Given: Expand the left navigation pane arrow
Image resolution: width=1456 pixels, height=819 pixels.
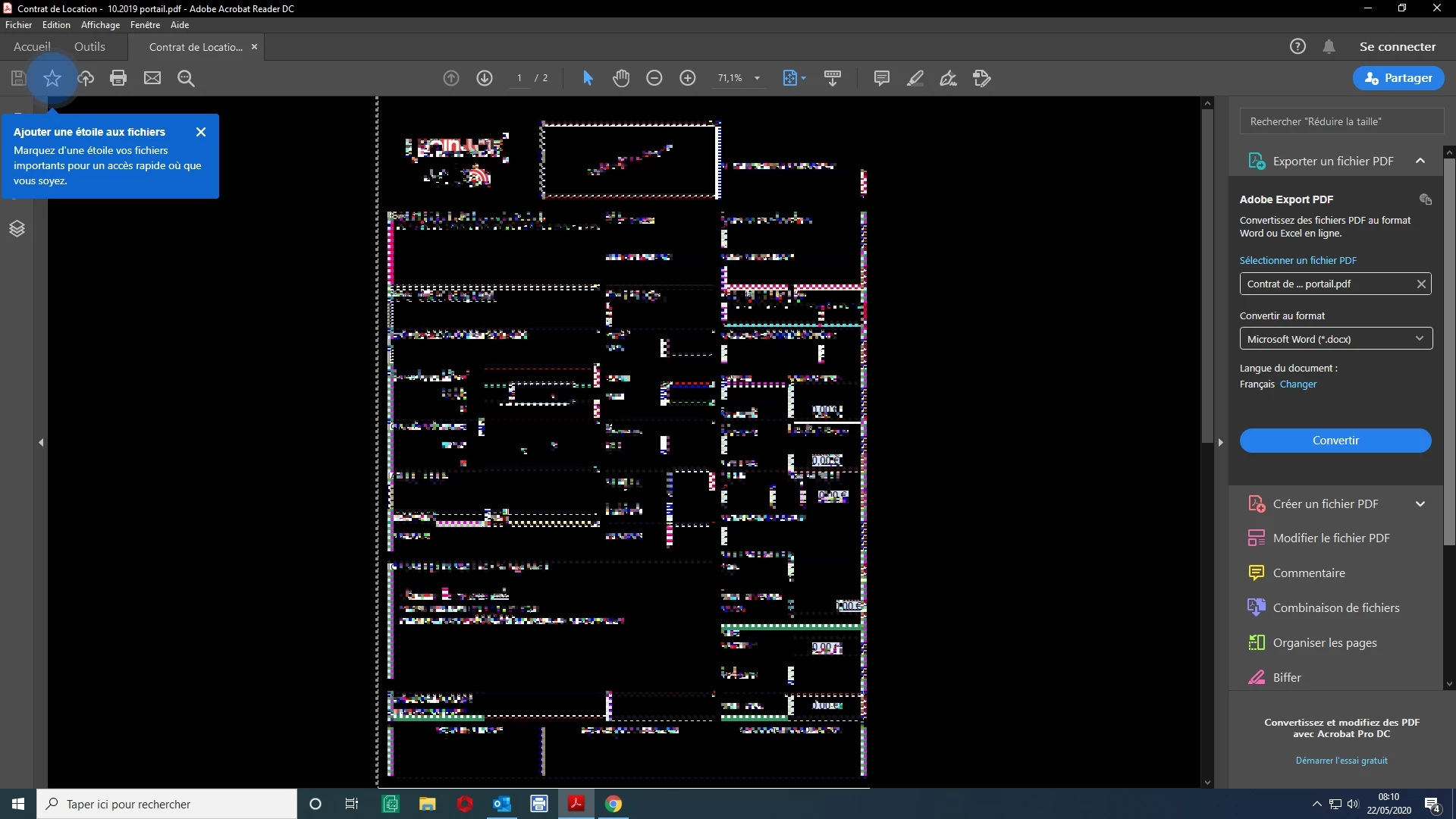Looking at the screenshot, I should (x=41, y=442).
